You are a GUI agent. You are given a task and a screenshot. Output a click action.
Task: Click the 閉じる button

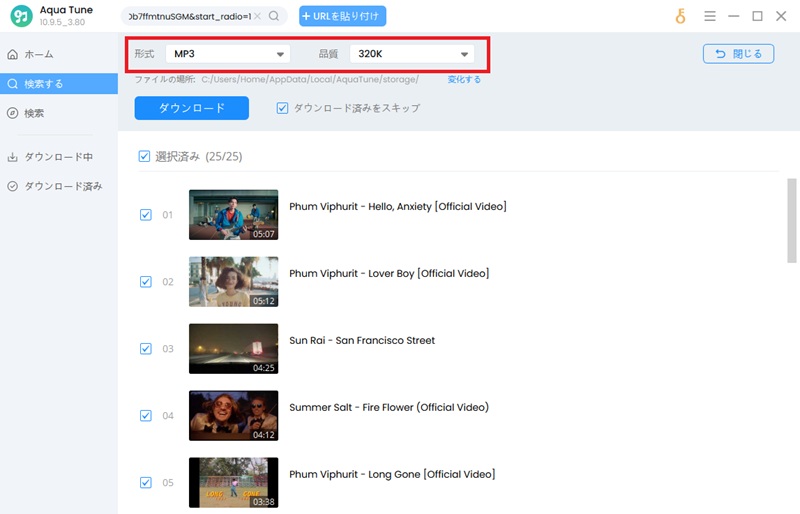coord(738,54)
